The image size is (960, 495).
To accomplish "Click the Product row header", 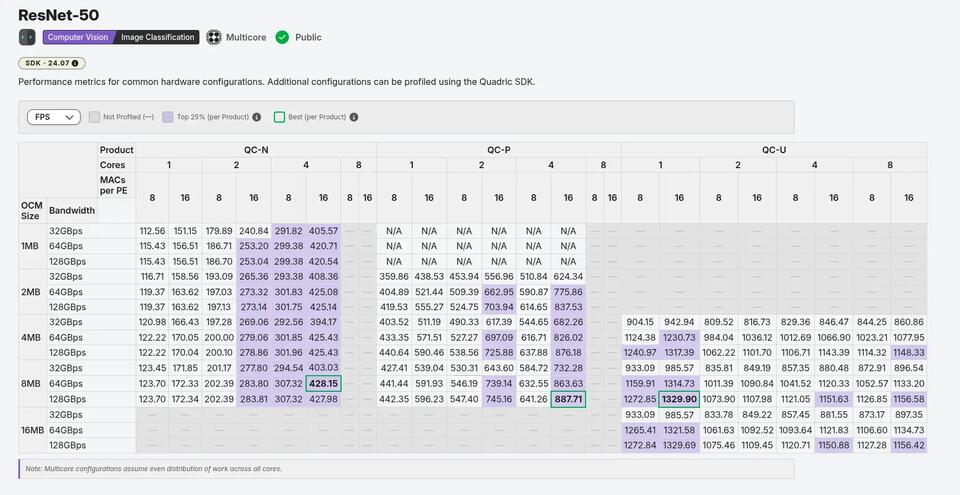I will [x=116, y=150].
